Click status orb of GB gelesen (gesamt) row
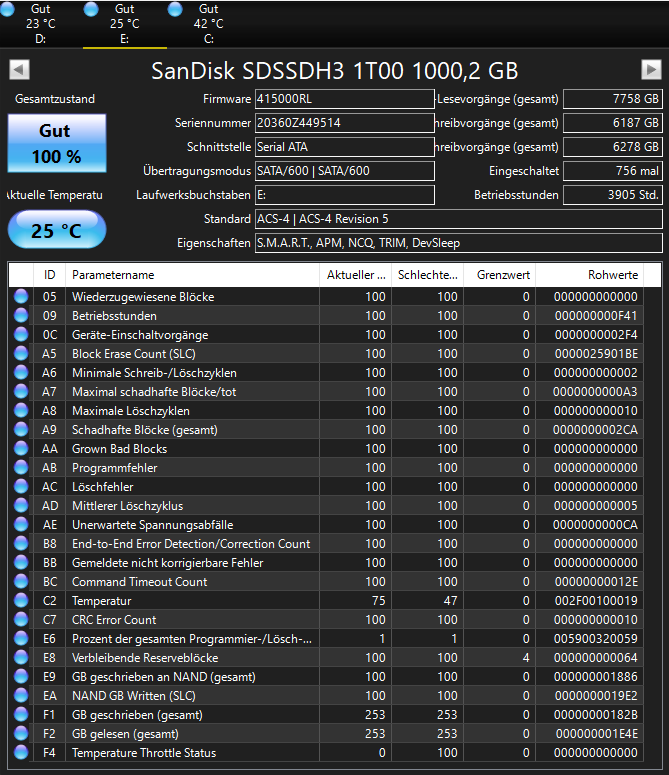 coord(21,733)
